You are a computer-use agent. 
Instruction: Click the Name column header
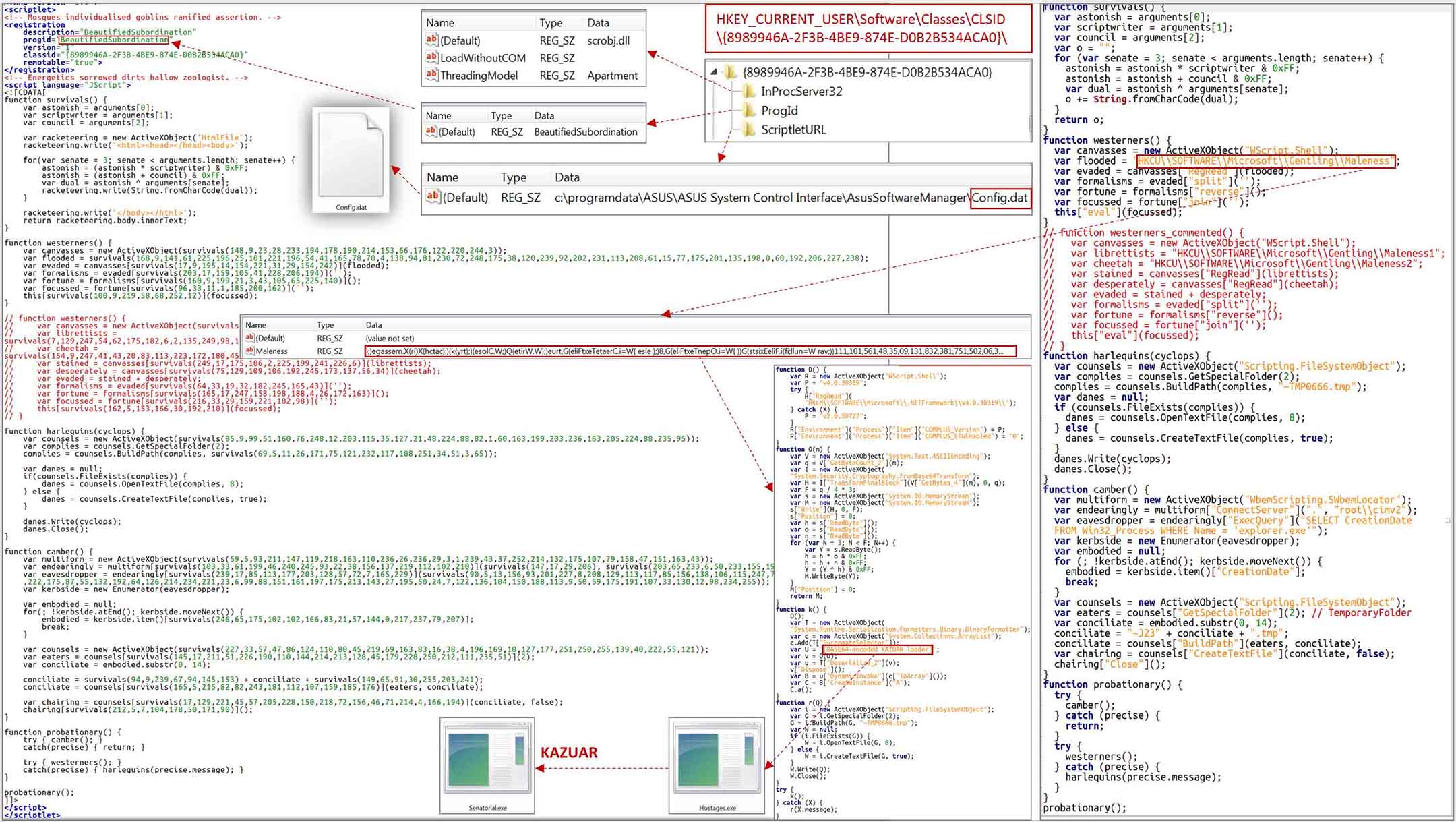click(x=439, y=22)
